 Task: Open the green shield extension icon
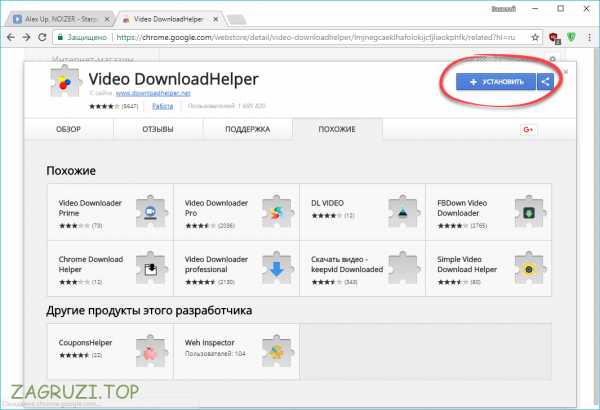pyautogui.click(x=571, y=37)
